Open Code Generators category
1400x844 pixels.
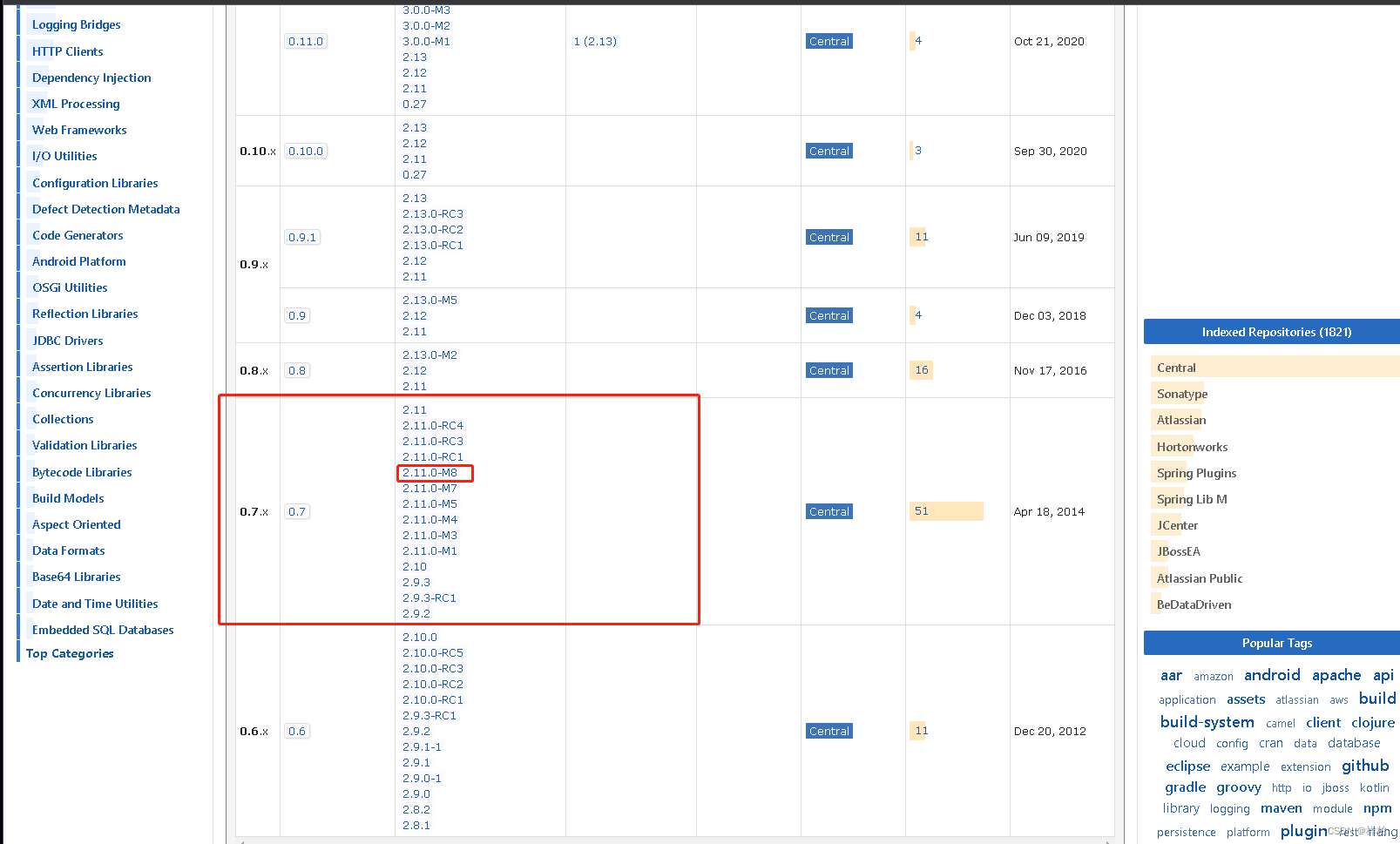78,235
